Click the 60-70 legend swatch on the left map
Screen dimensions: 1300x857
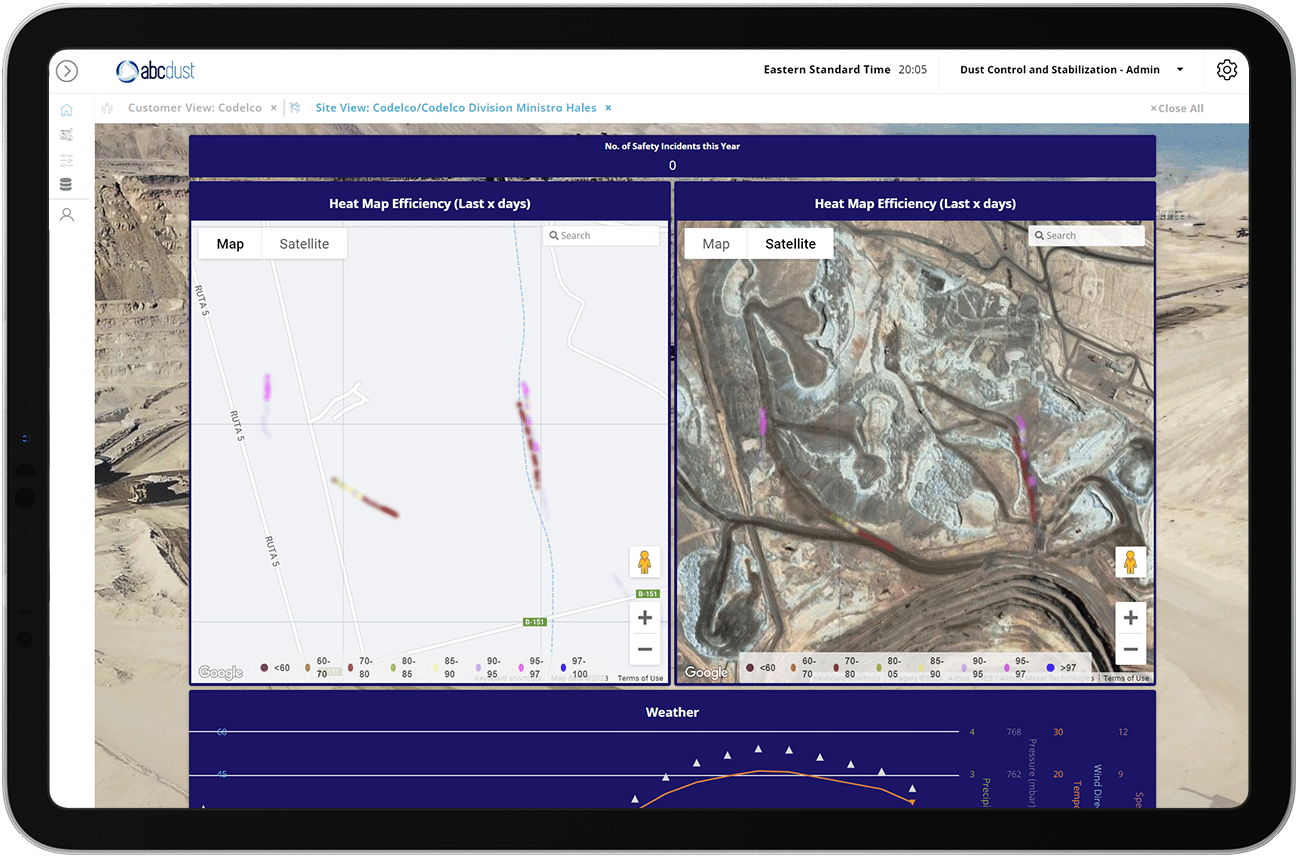coord(308,667)
